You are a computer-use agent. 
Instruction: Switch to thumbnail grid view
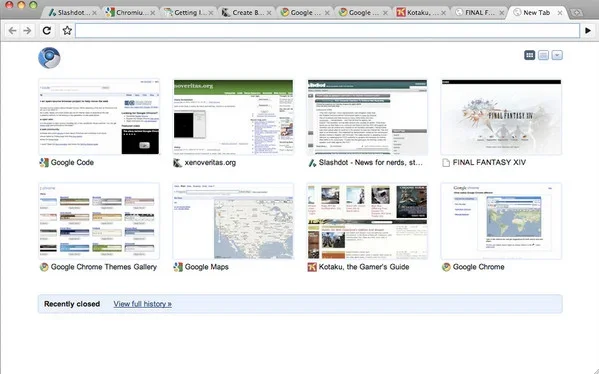(529, 55)
